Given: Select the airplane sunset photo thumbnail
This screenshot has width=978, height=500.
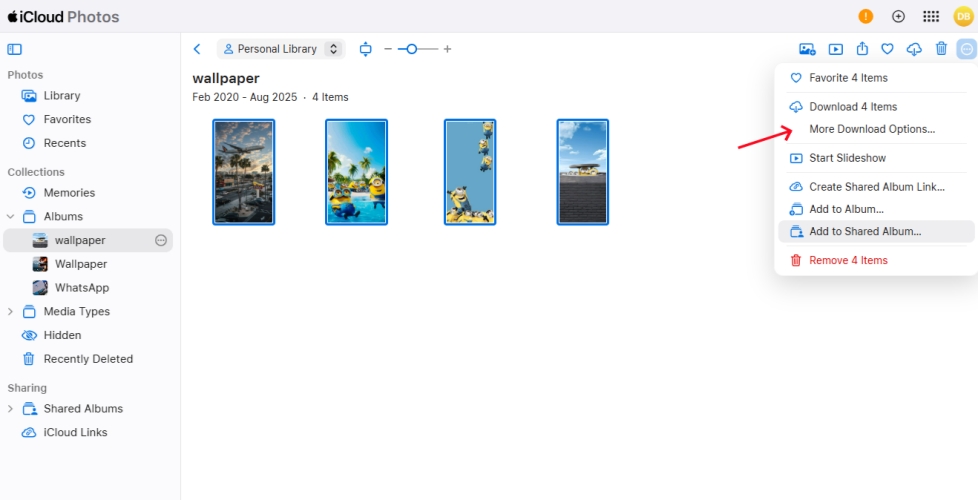Looking at the screenshot, I should point(243,172).
